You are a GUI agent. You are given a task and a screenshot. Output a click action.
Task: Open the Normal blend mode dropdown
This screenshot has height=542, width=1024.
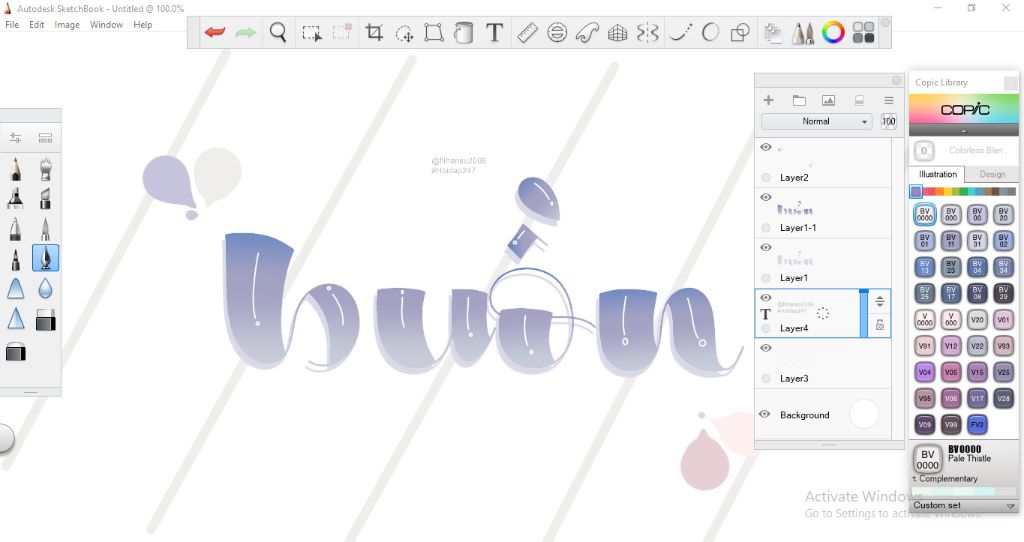pyautogui.click(x=816, y=121)
